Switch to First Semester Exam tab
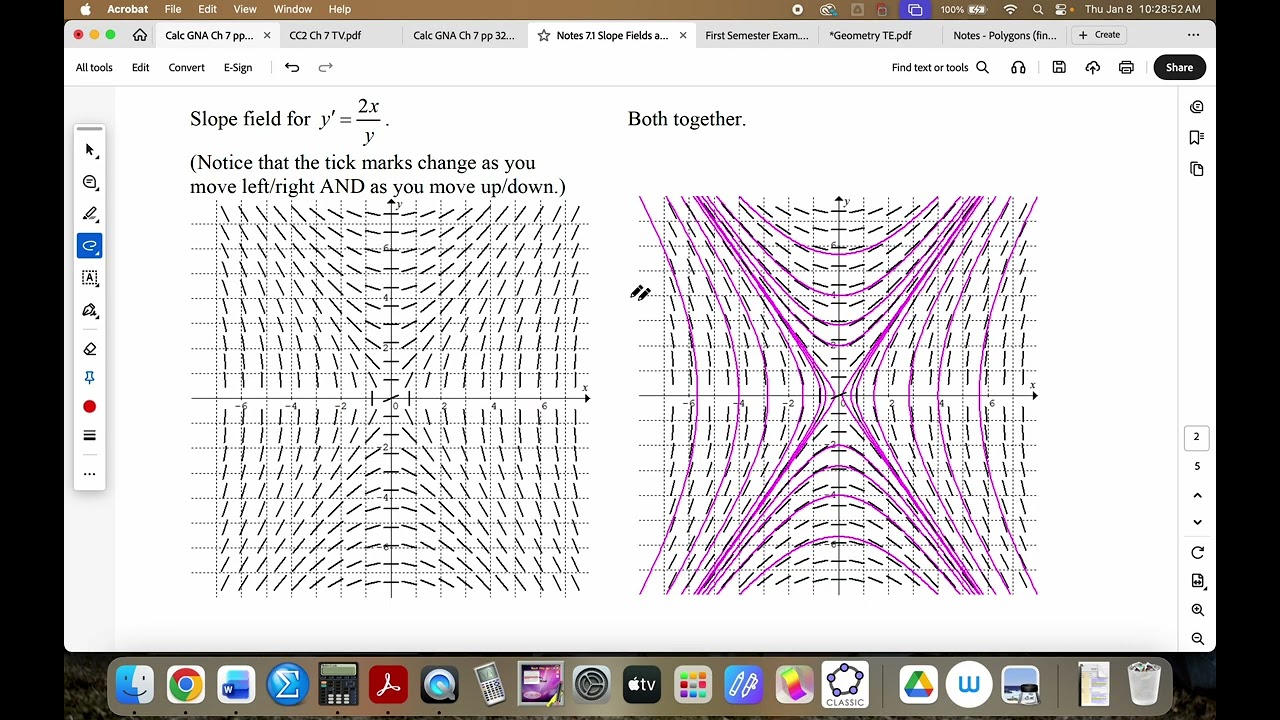This screenshot has width=1280, height=720. tap(757, 35)
